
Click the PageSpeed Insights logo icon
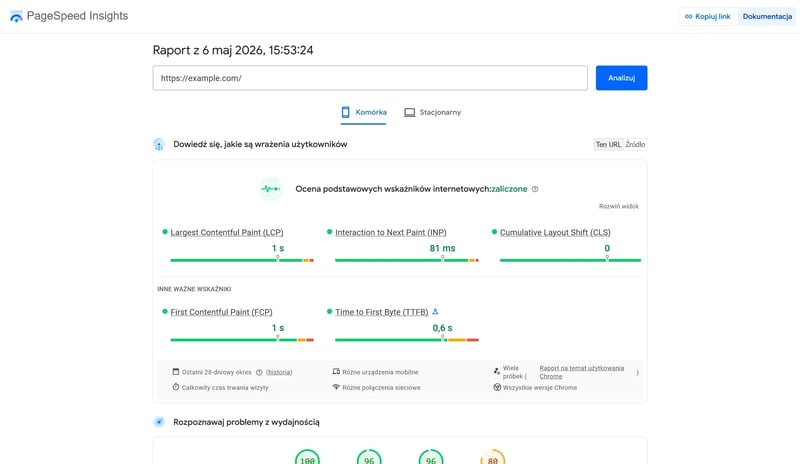coord(16,16)
